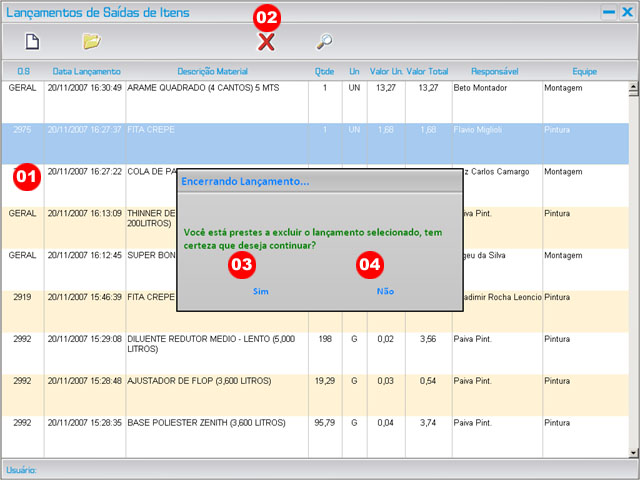Click the Equipe column header

[584, 72]
